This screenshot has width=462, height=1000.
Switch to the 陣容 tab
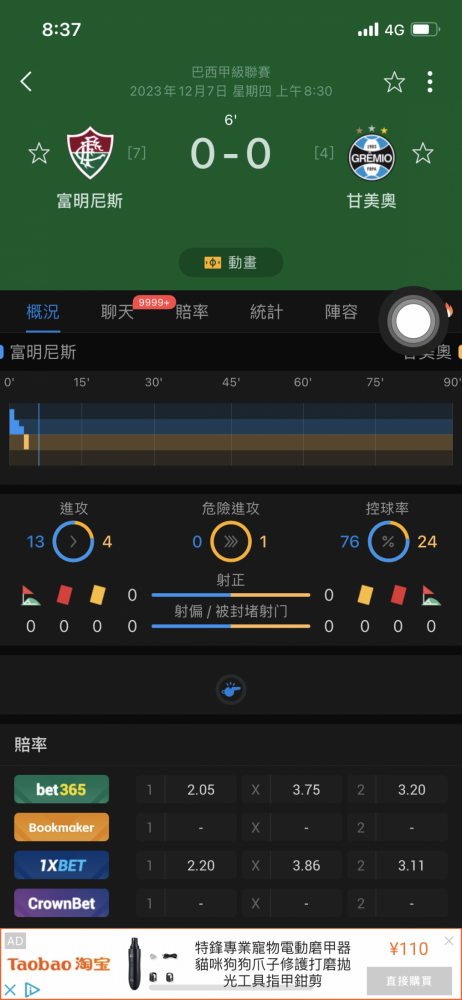[341, 312]
